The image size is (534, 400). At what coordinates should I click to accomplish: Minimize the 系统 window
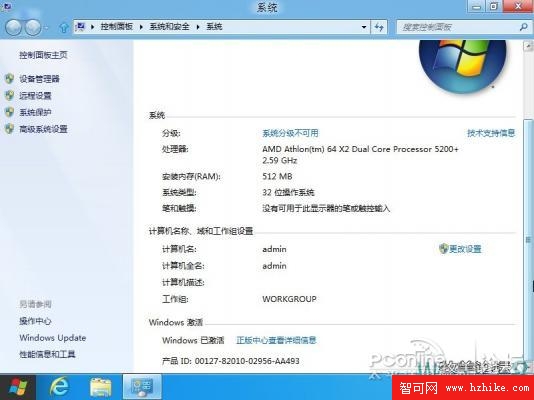(x=476, y=6)
